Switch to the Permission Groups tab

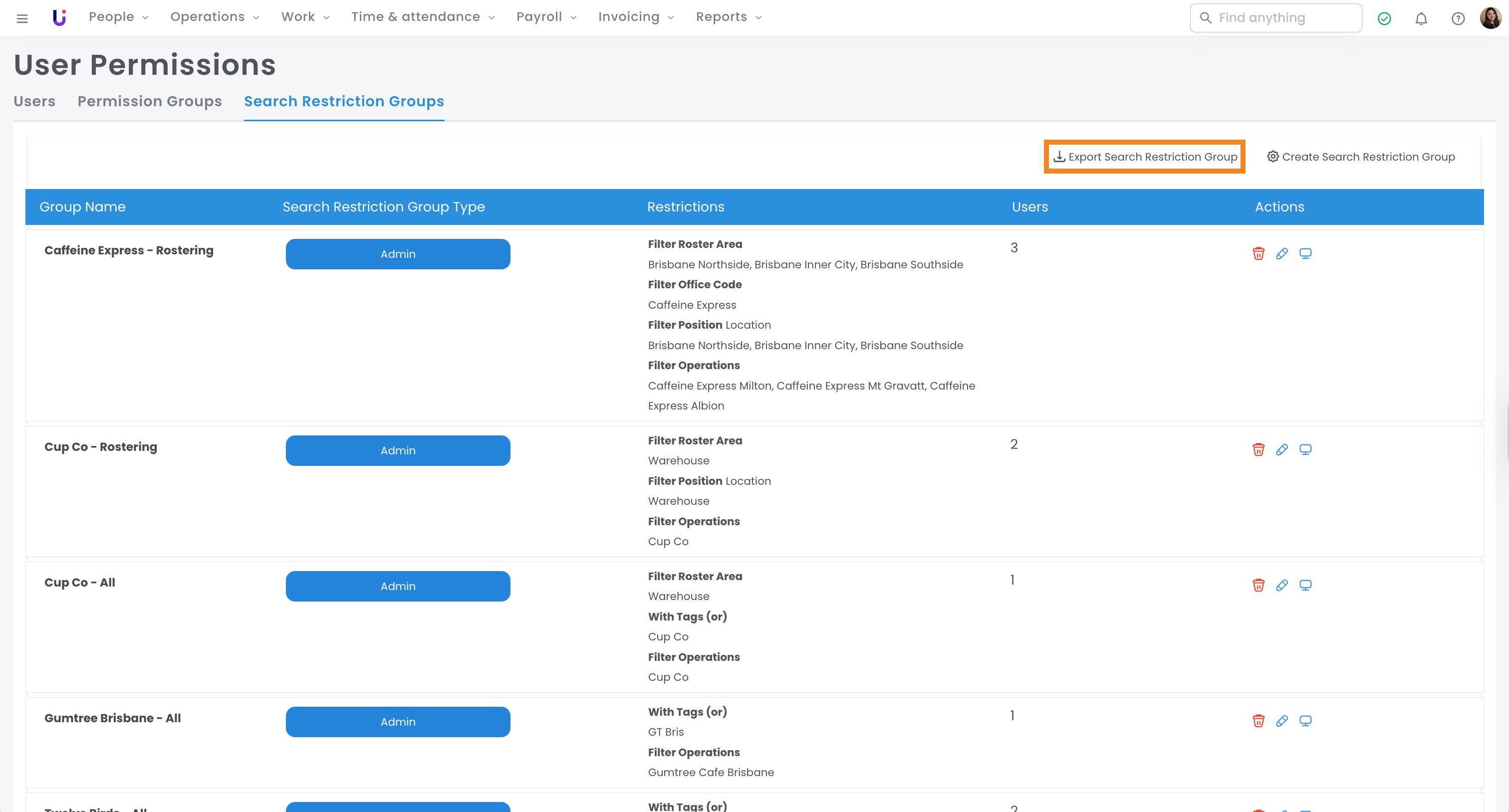[x=149, y=101]
